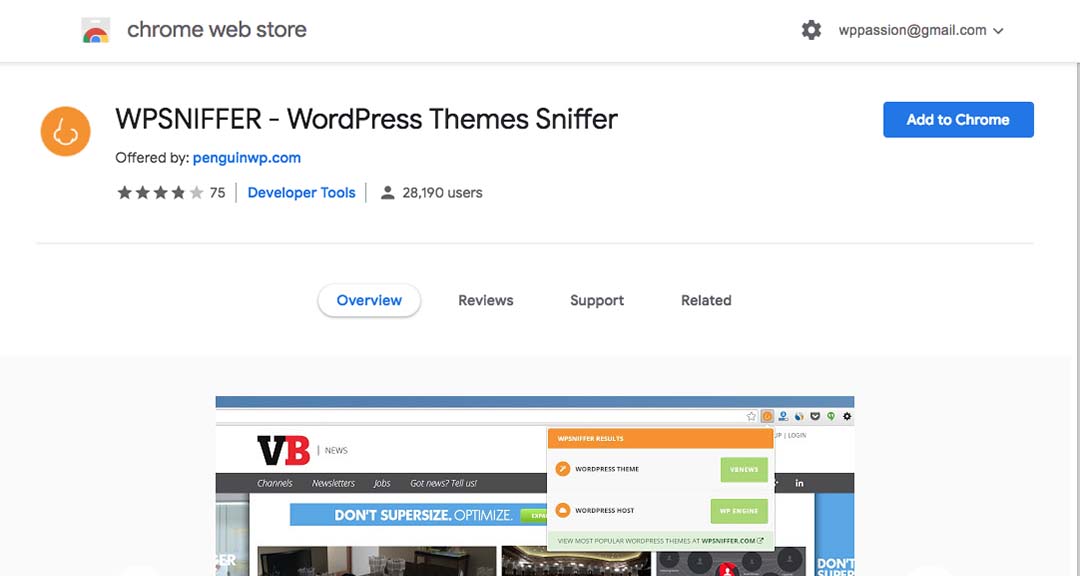This screenshot has height=576, width=1080.
Task: Click the LinkedIn icon in the preview
Action: pyautogui.click(x=799, y=483)
